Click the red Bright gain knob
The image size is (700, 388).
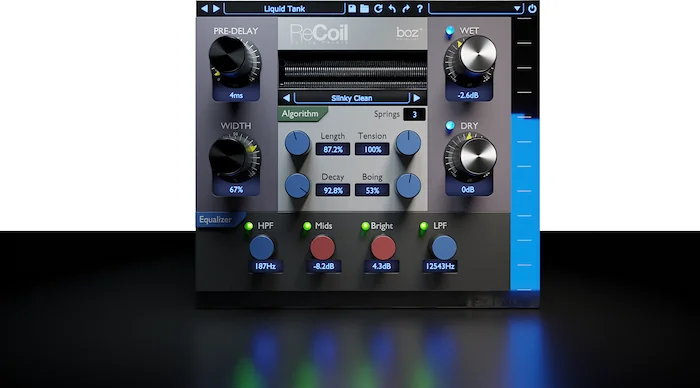tap(383, 248)
